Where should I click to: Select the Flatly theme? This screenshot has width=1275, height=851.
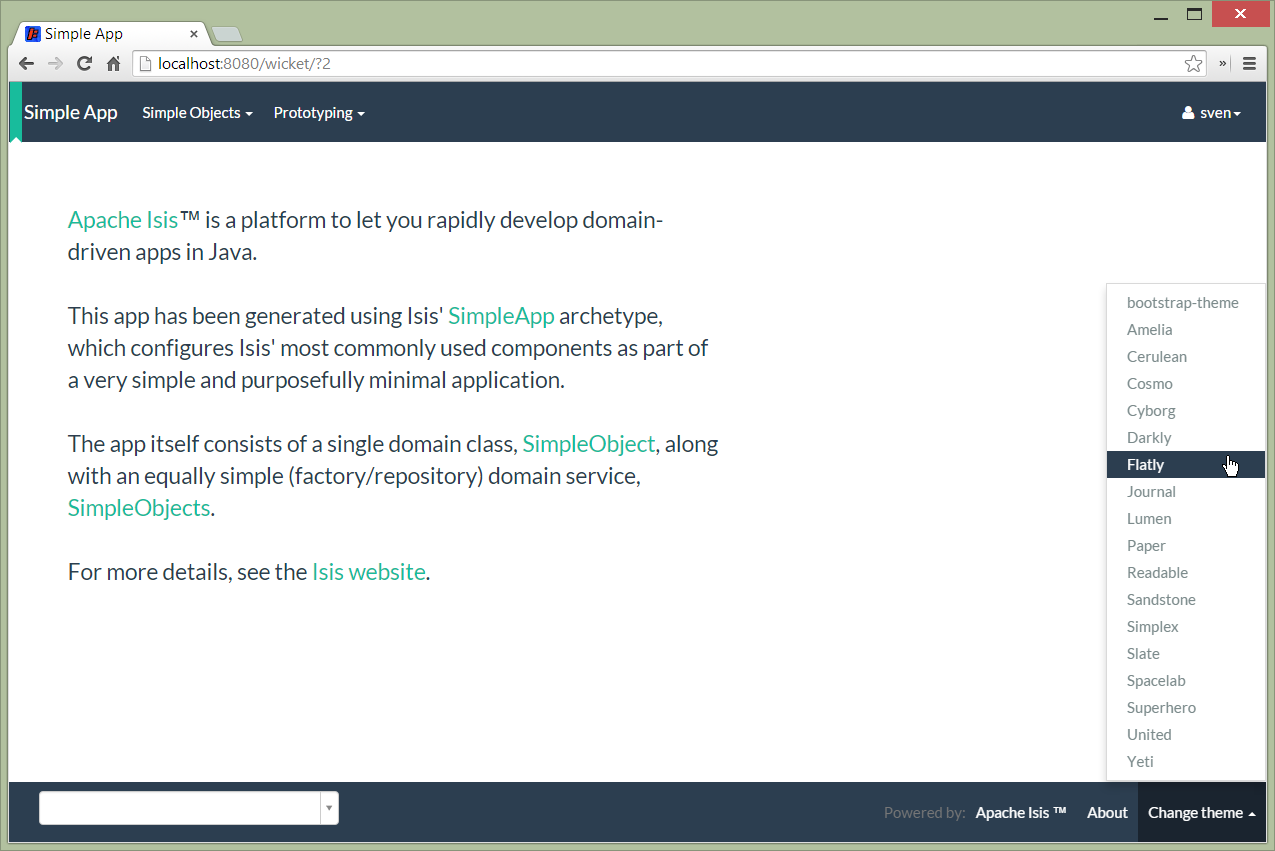coord(1146,465)
